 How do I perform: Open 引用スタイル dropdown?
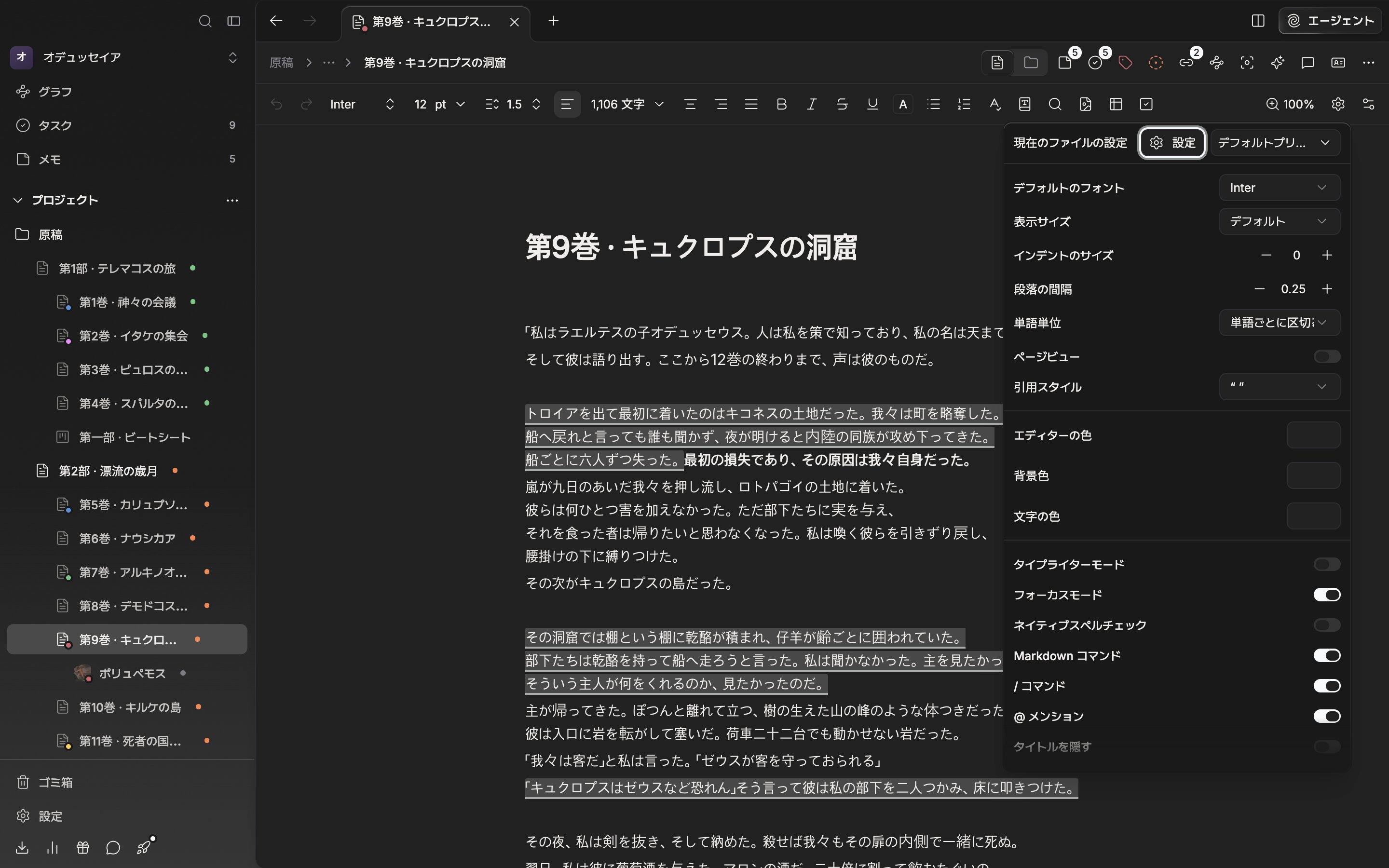tap(1280, 387)
